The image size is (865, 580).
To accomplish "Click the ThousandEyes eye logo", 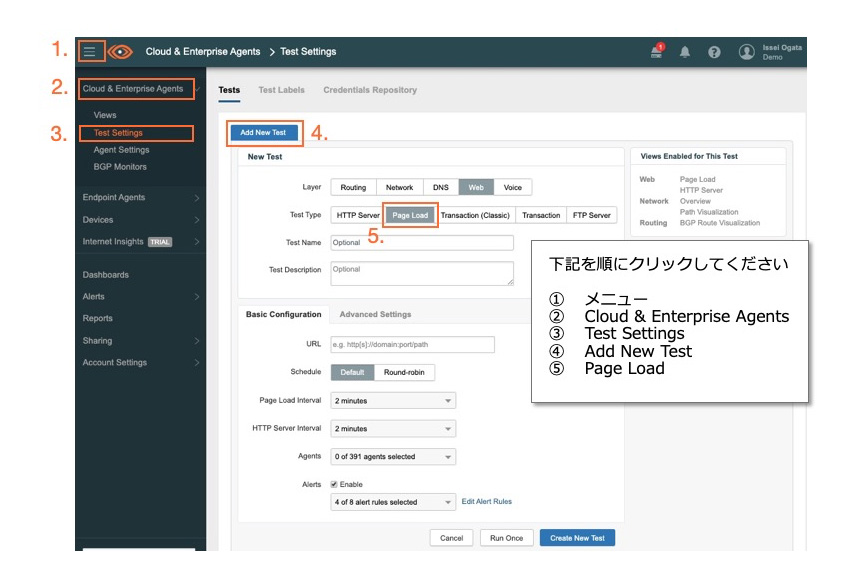I will (x=120, y=52).
